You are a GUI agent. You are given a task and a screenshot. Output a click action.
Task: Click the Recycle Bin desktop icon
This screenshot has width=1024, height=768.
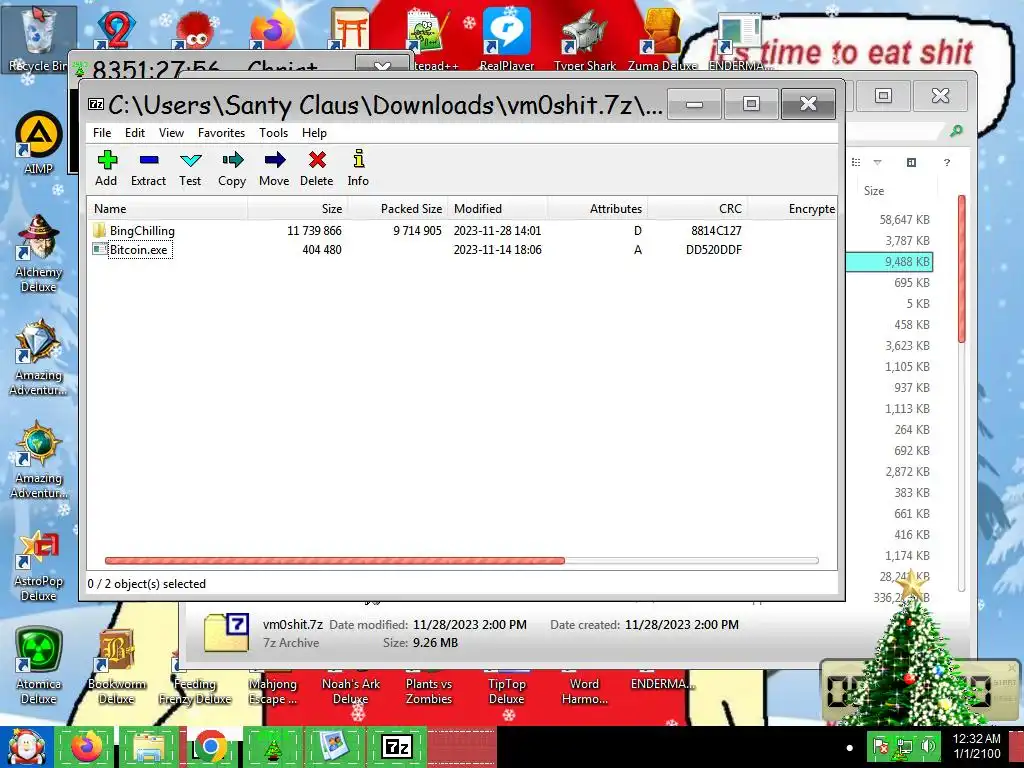pos(38,39)
